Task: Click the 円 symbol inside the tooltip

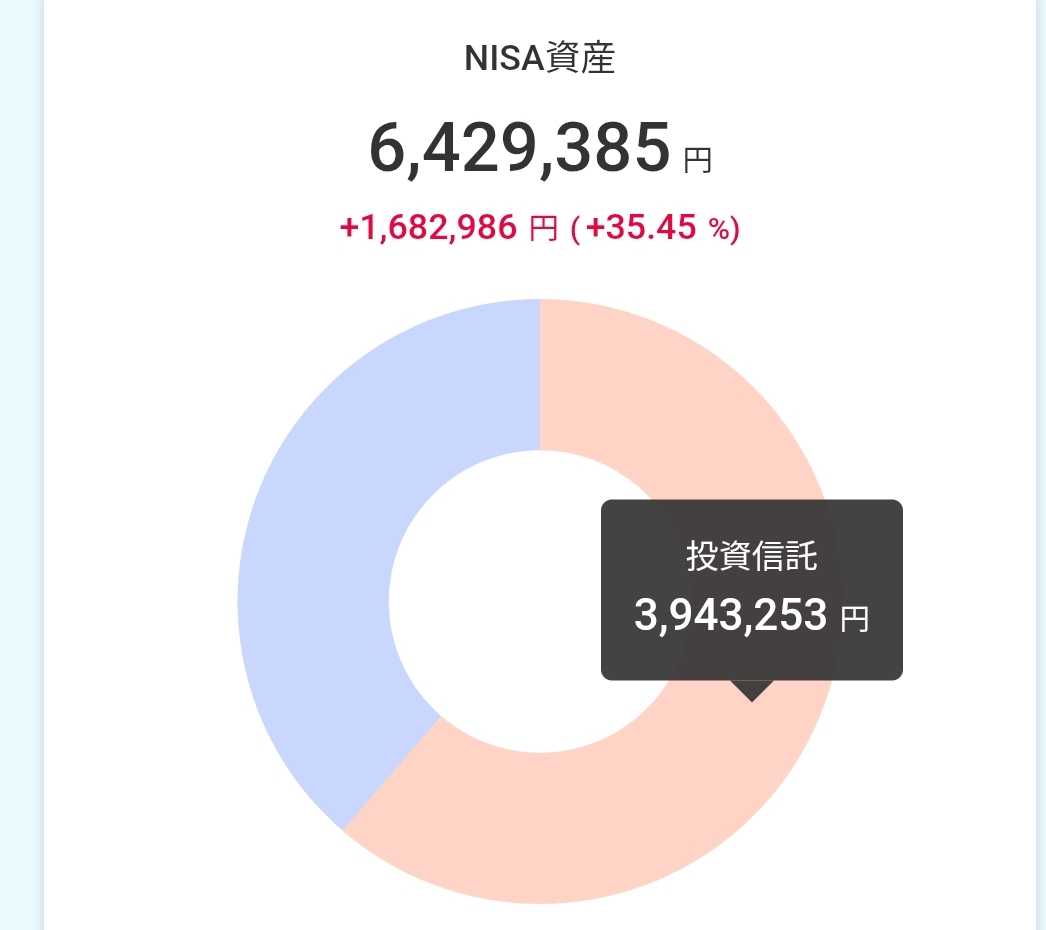Action: (854, 619)
